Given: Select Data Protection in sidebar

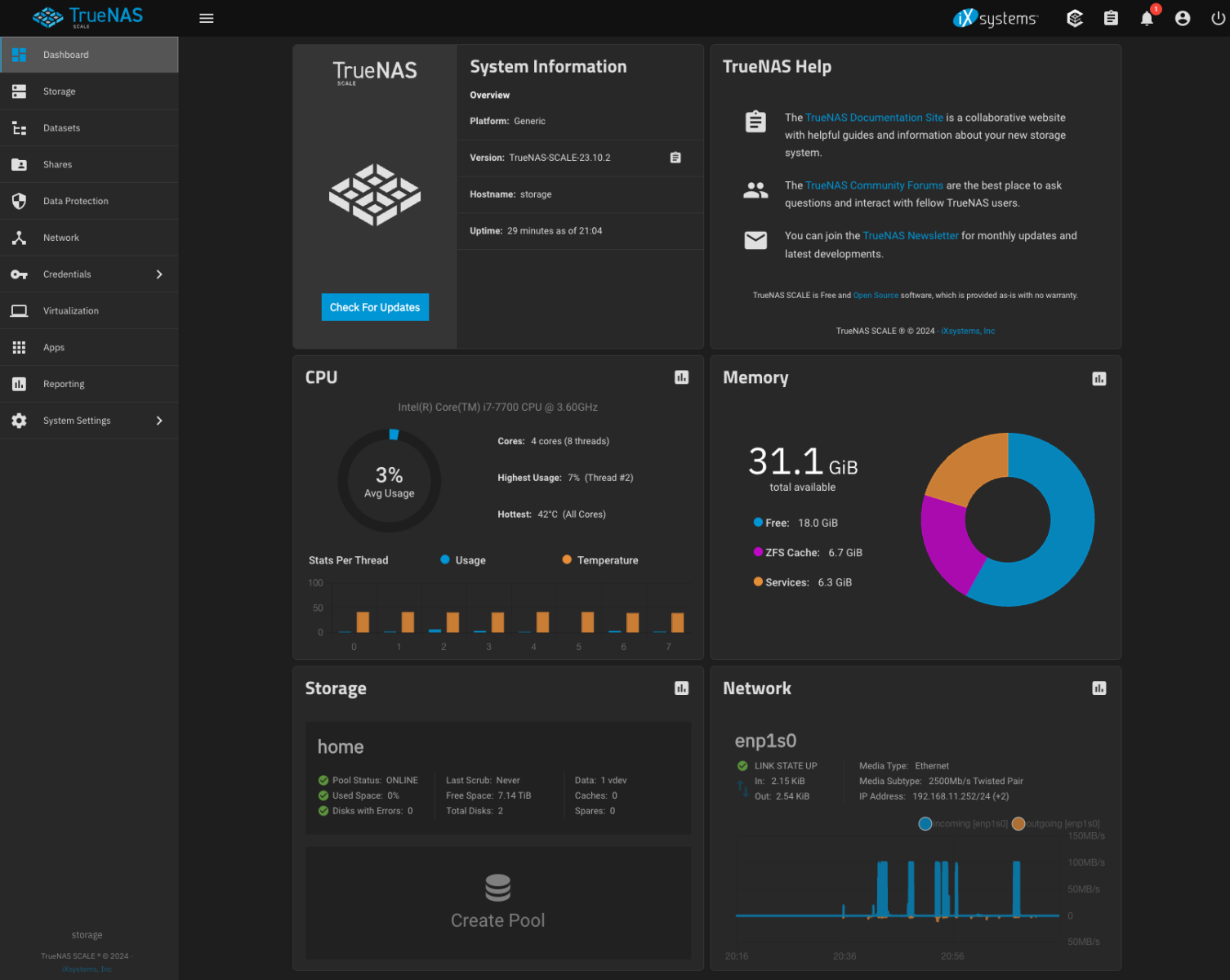Looking at the screenshot, I should [x=89, y=201].
